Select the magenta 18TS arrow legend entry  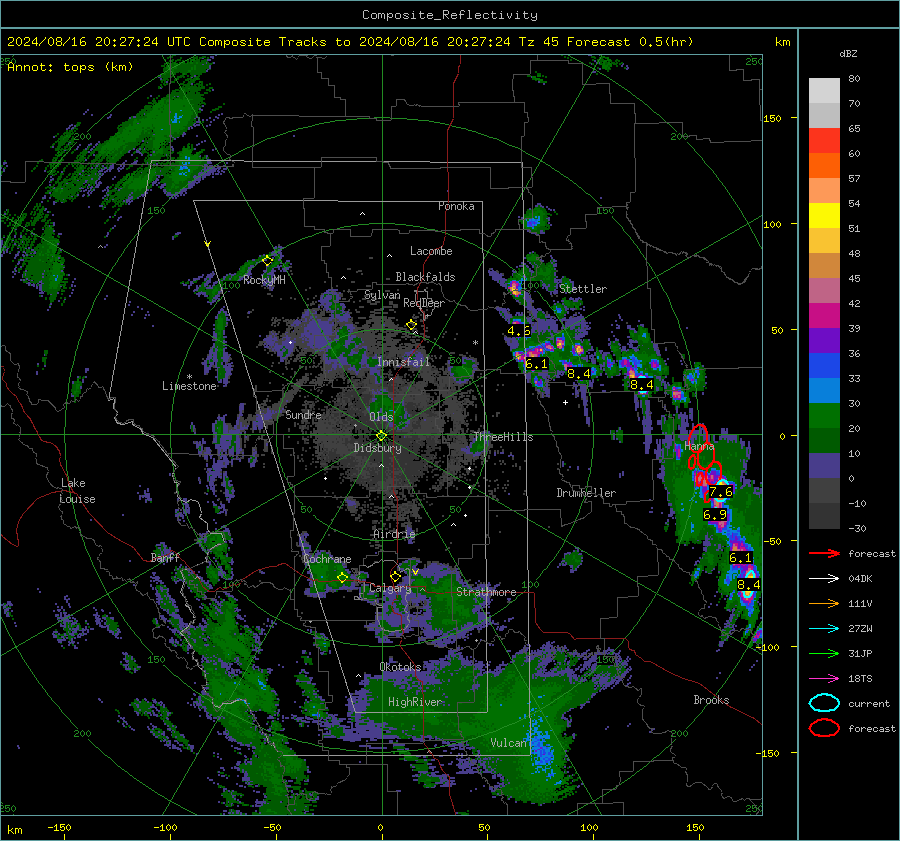(824, 679)
